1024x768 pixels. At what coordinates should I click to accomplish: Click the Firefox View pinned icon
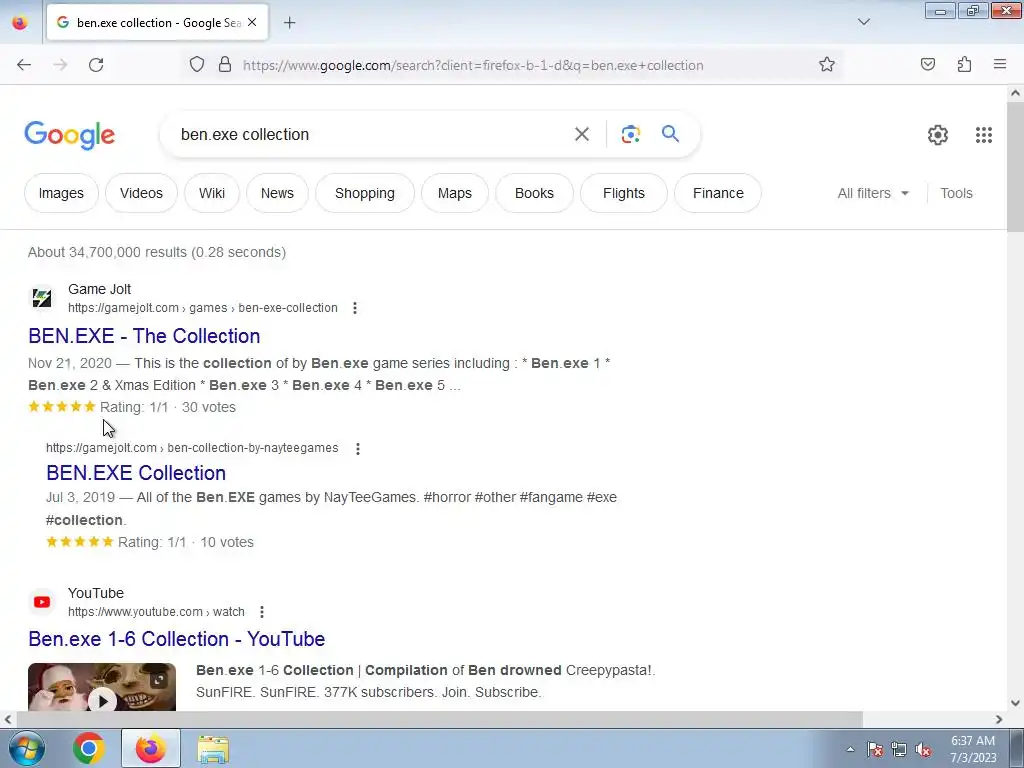tap(20, 23)
